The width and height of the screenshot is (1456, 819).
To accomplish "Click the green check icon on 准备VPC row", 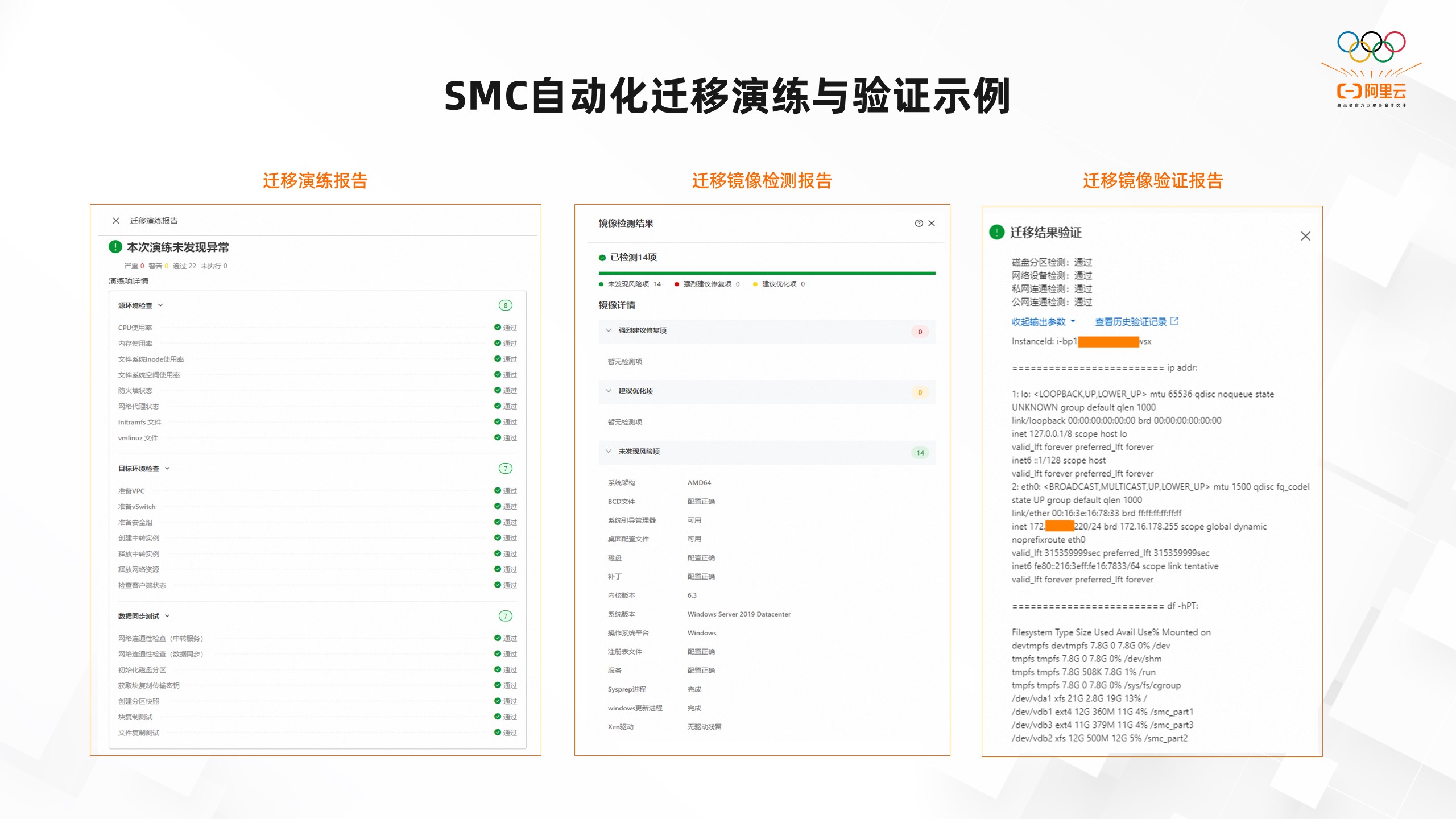I will coord(498,491).
